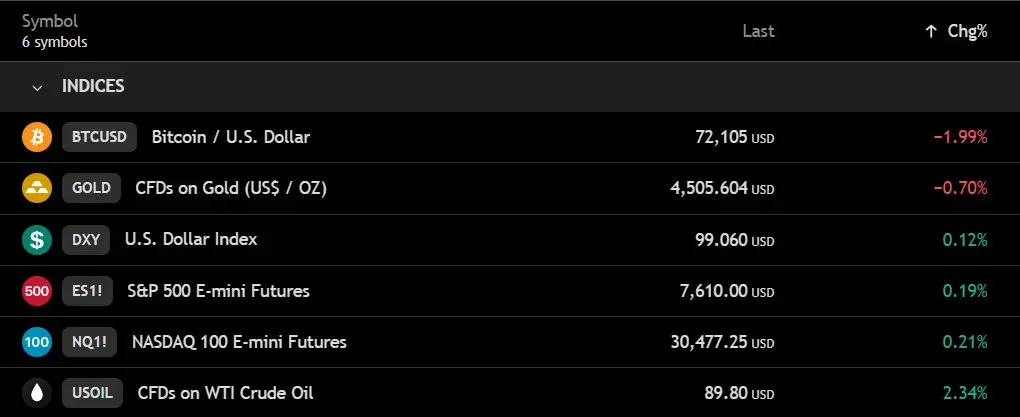Select the USOIL ticker badge
1020x417 pixels.
click(x=92, y=393)
